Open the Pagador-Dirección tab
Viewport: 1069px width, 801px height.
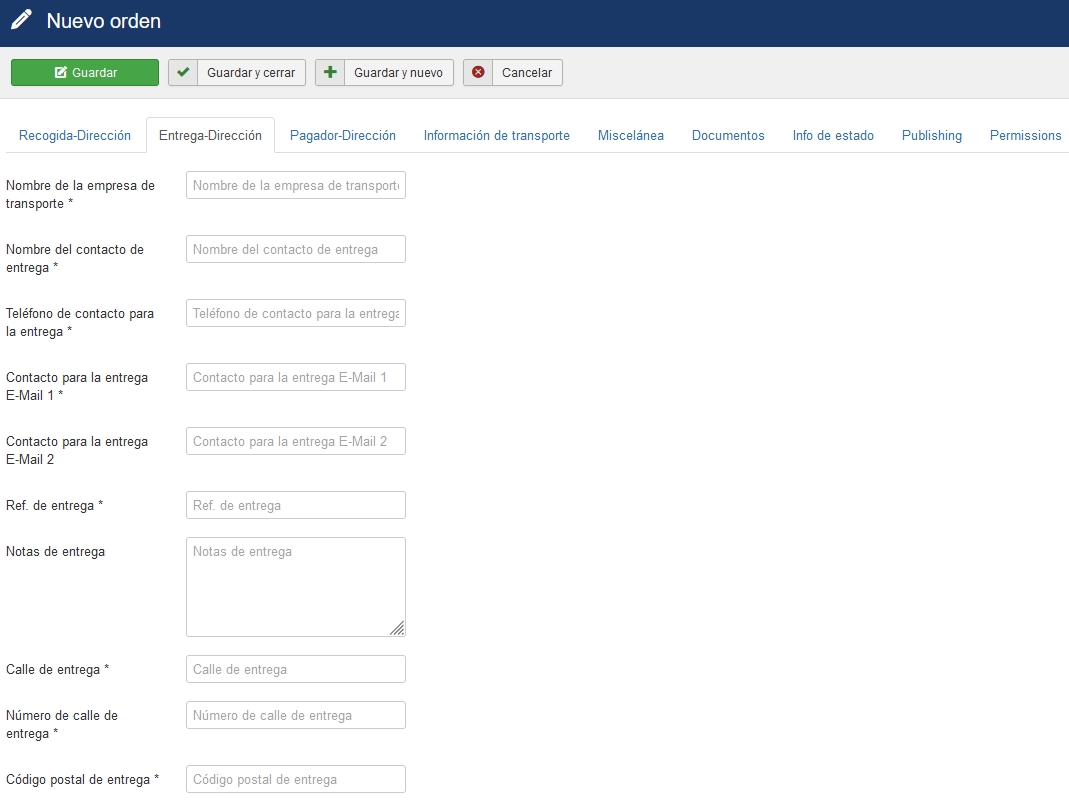(x=343, y=135)
